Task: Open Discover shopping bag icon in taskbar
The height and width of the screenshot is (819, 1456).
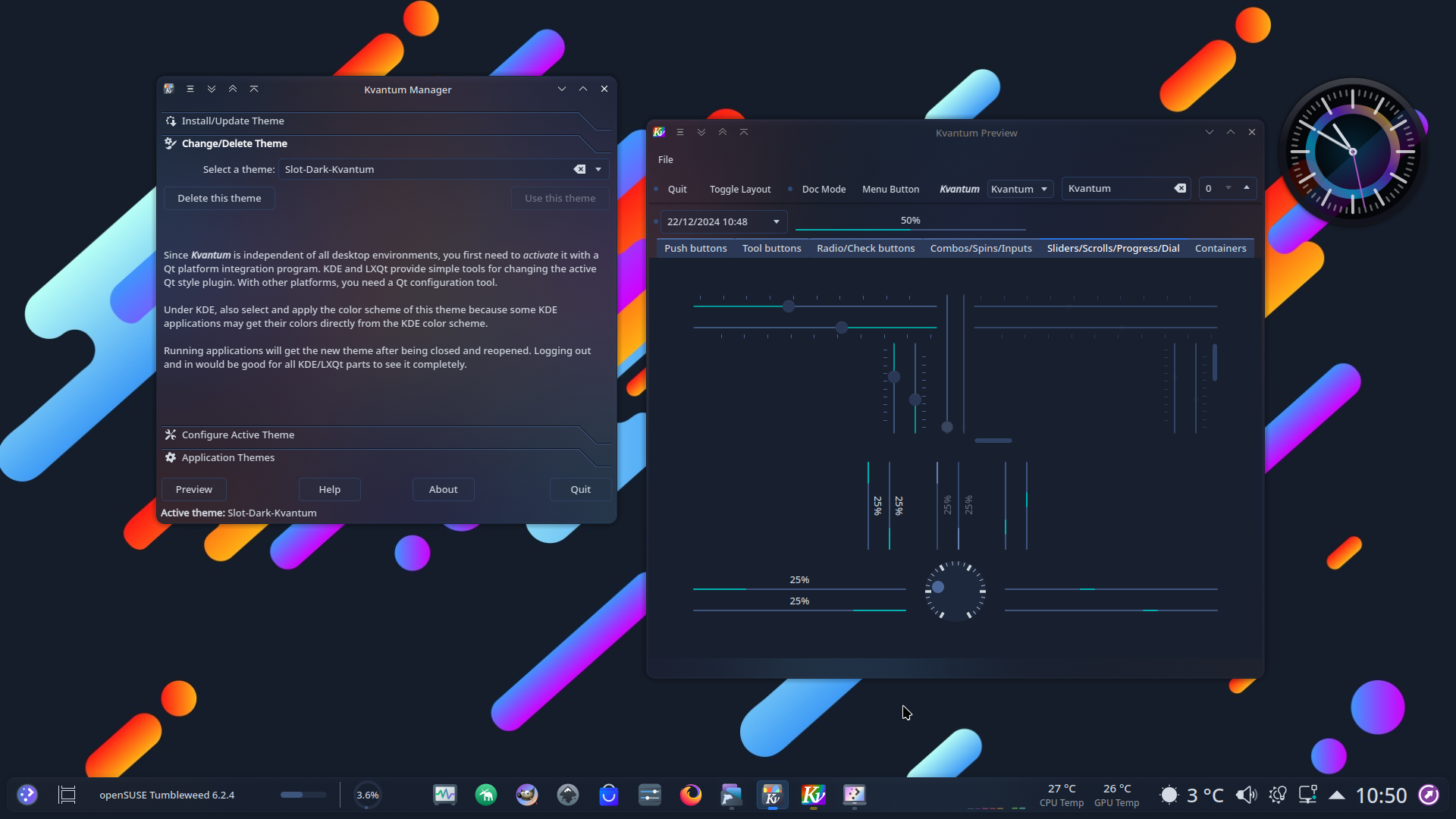Action: (x=609, y=795)
